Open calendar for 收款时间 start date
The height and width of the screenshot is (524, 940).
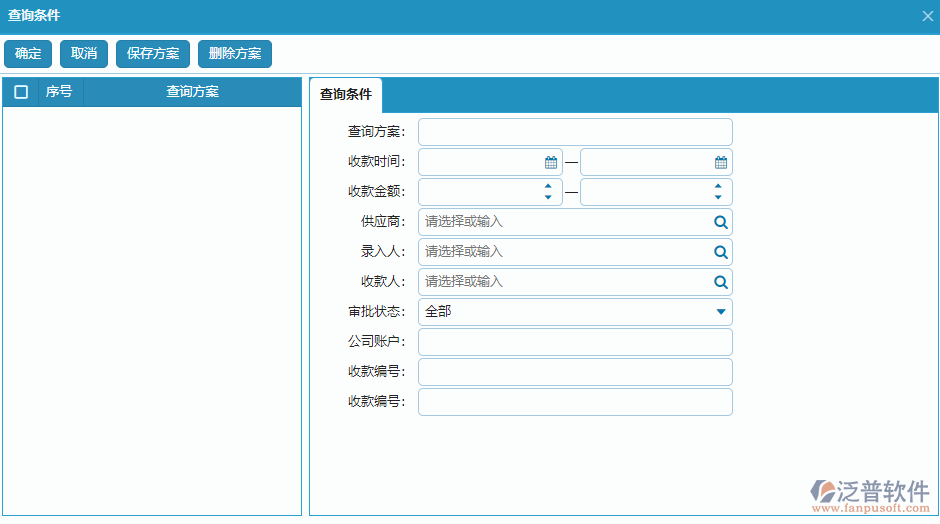[x=550, y=162]
